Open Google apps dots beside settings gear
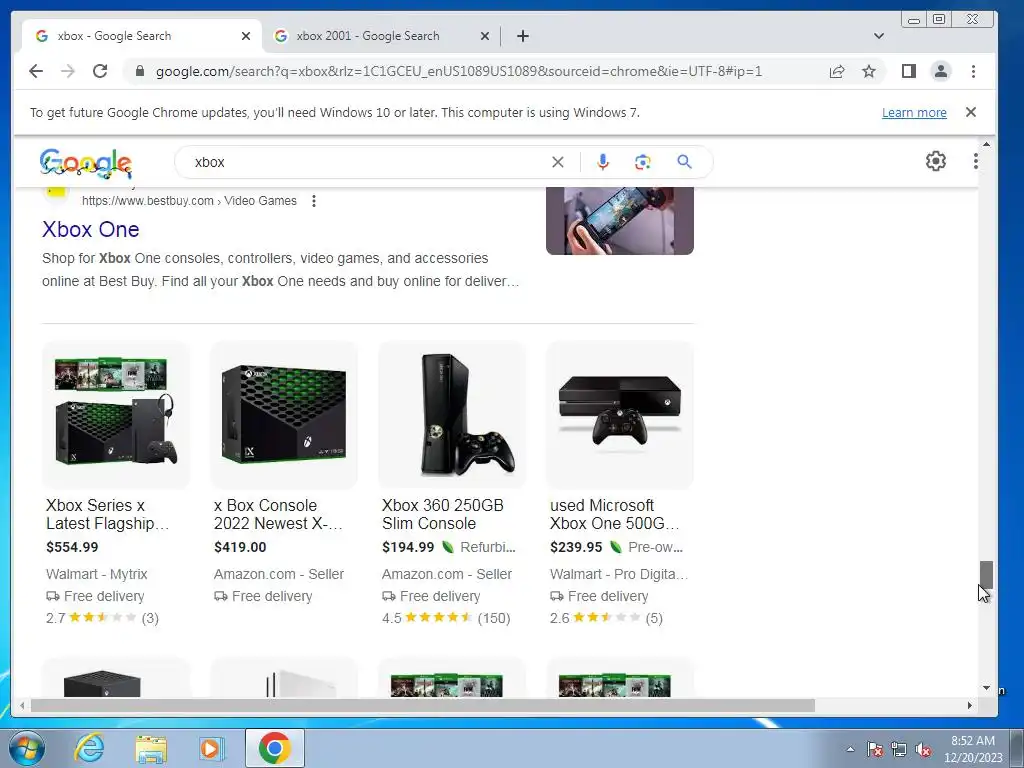This screenshot has height=768, width=1024. (x=976, y=161)
